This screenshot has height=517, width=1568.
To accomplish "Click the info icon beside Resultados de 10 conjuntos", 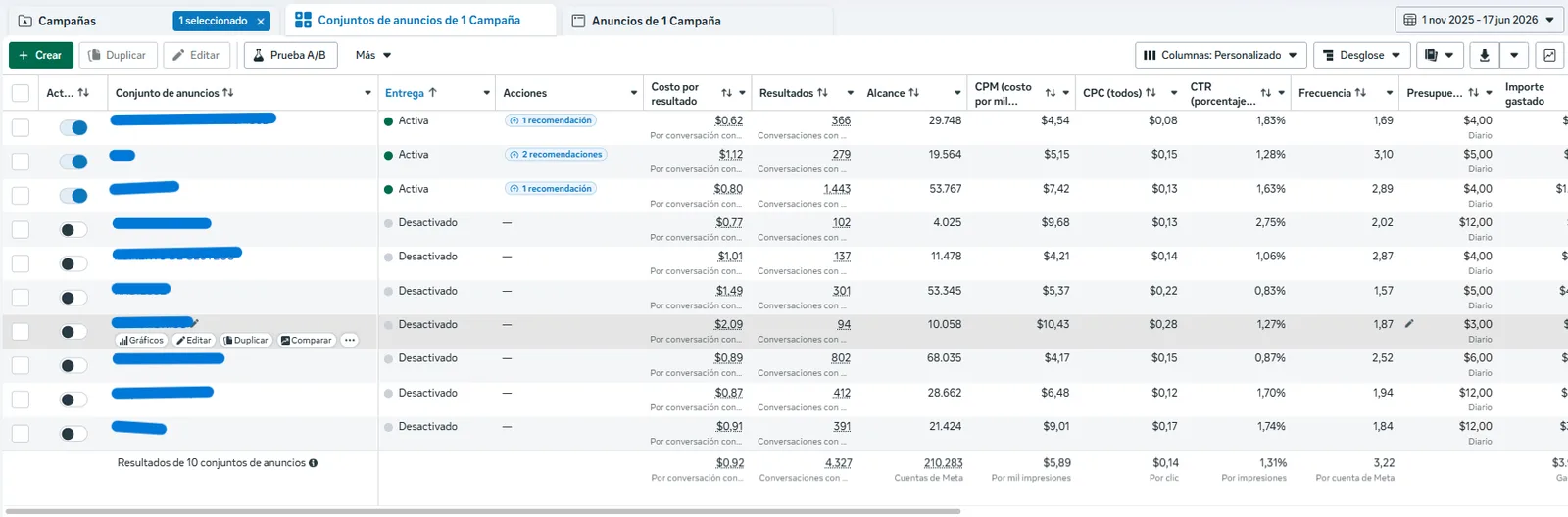I will 313,463.
